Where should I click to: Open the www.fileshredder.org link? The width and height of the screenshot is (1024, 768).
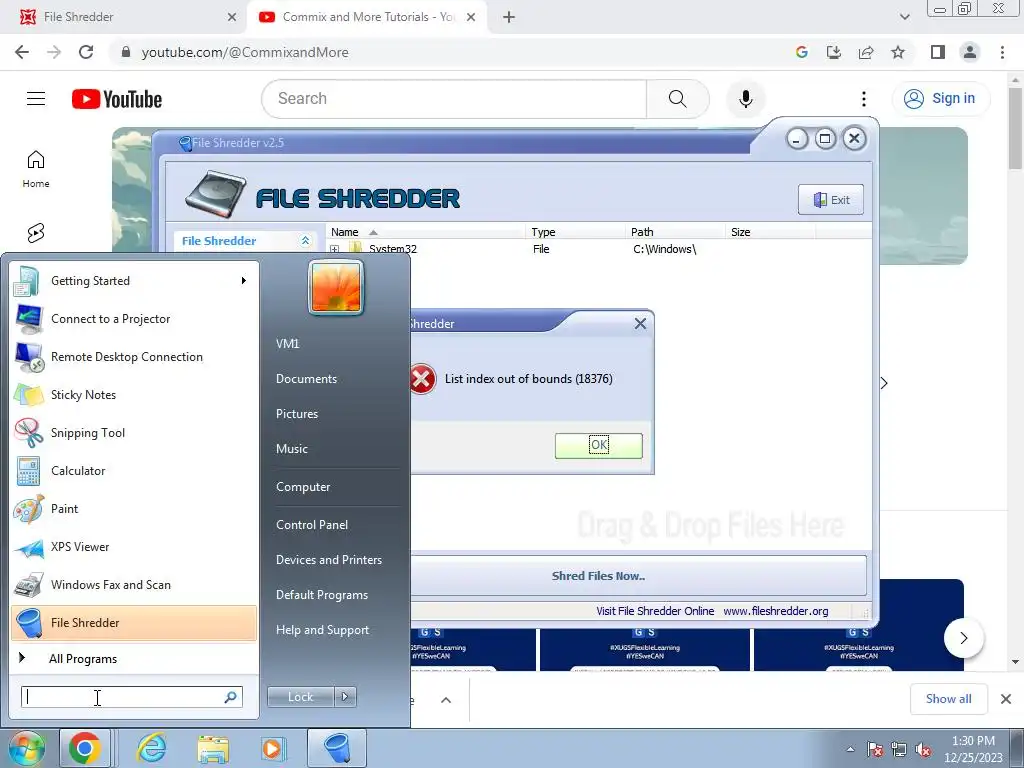[776, 611]
